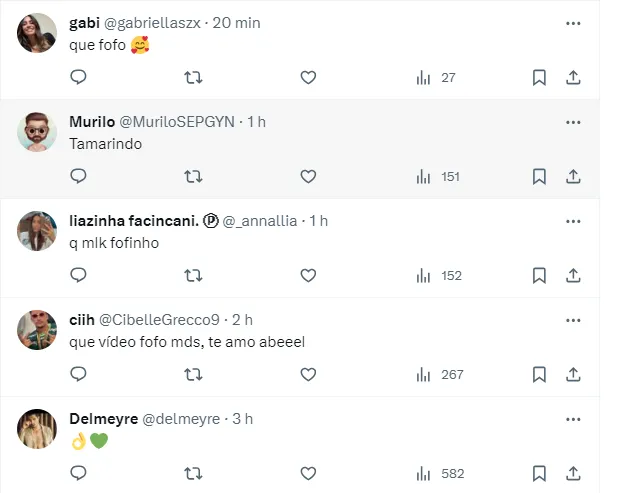Viewport: 619px width, 493px height.
Task: Share gabi's tweet
Action: [573, 77]
